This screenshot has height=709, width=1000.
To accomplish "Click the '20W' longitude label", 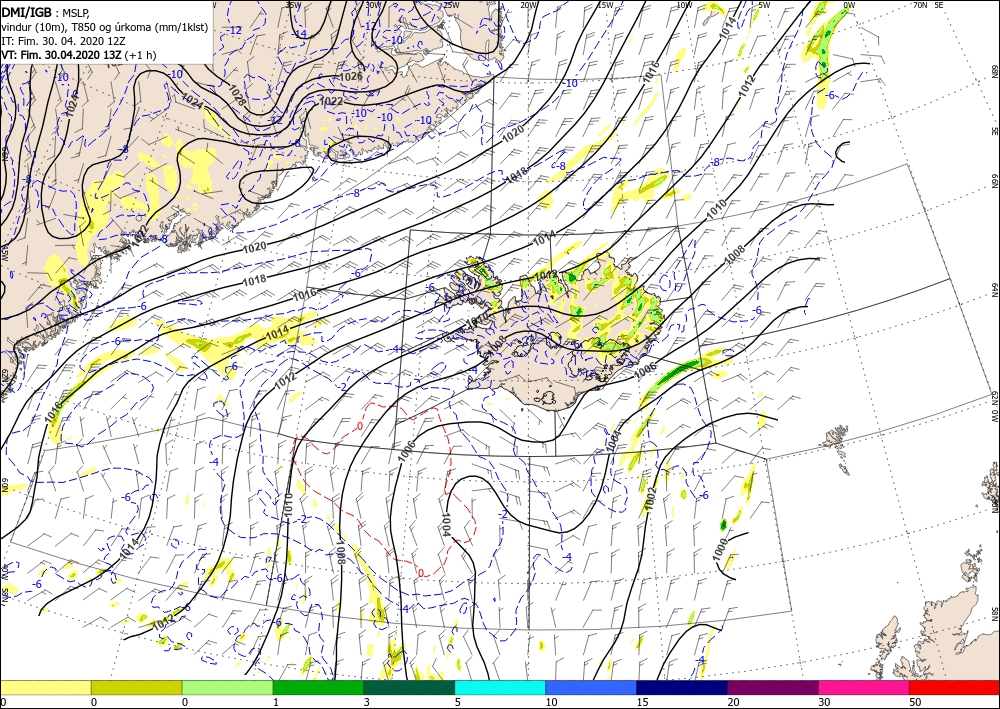I will point(528,5).
